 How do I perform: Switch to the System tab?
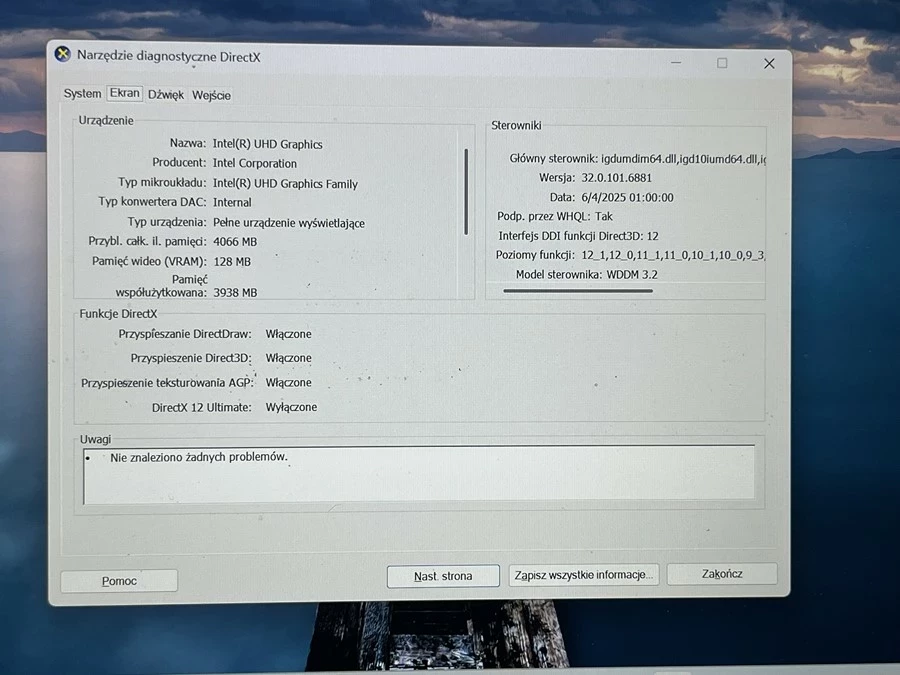pos(82,94)
